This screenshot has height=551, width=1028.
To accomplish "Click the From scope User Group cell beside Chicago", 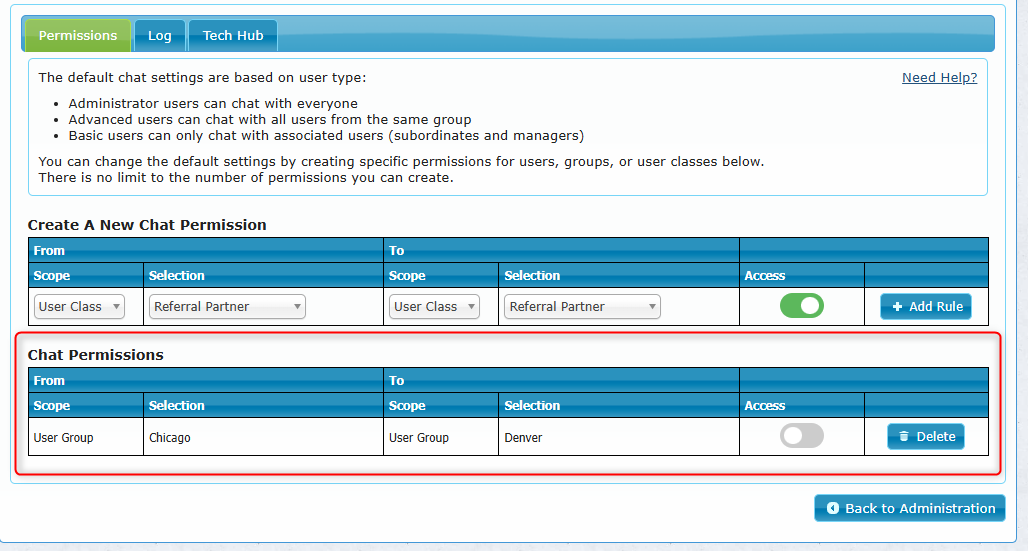I will pyautogui.click(x=63, y=438).
